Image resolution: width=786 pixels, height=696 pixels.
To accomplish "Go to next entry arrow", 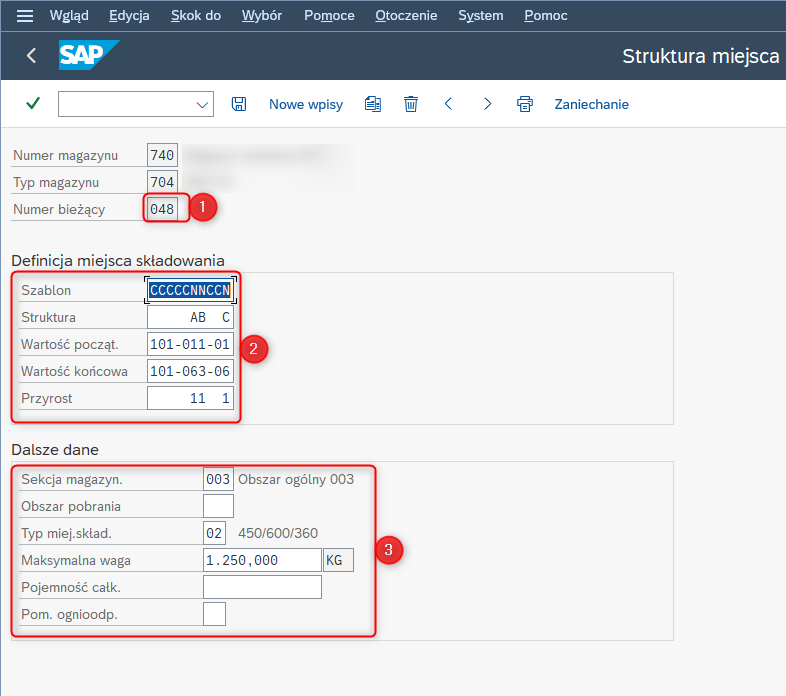I will pos(487,104).
